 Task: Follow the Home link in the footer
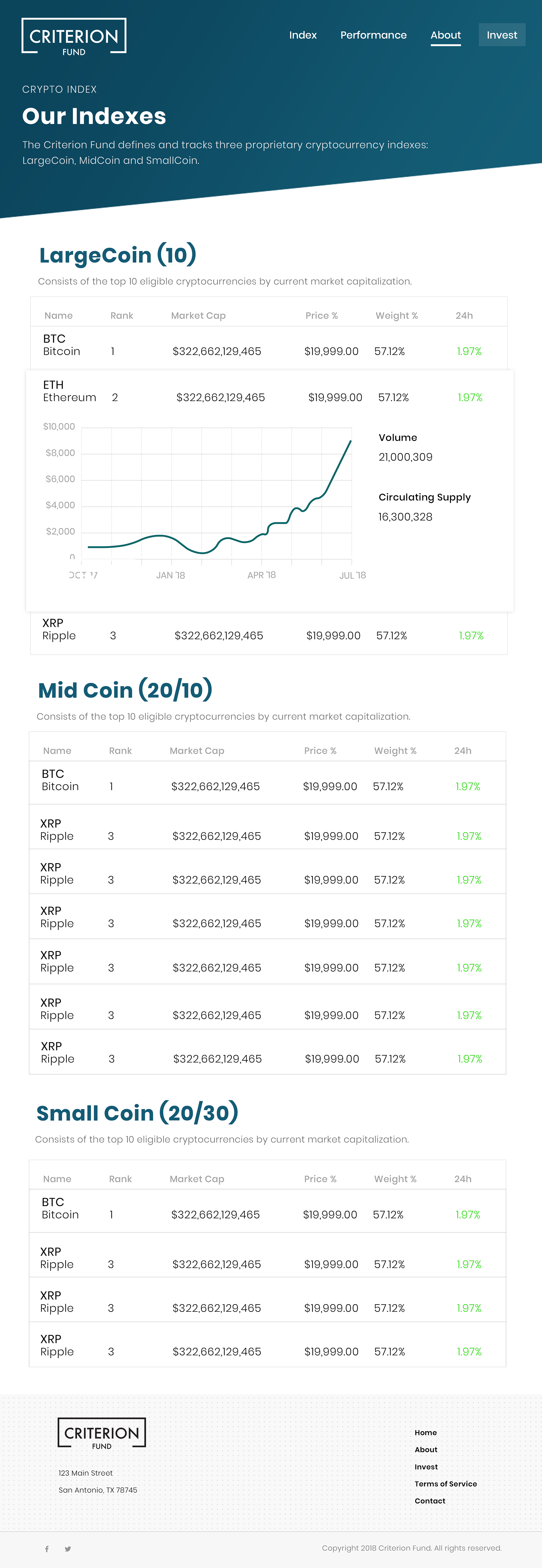click(x=426, y=1432)
